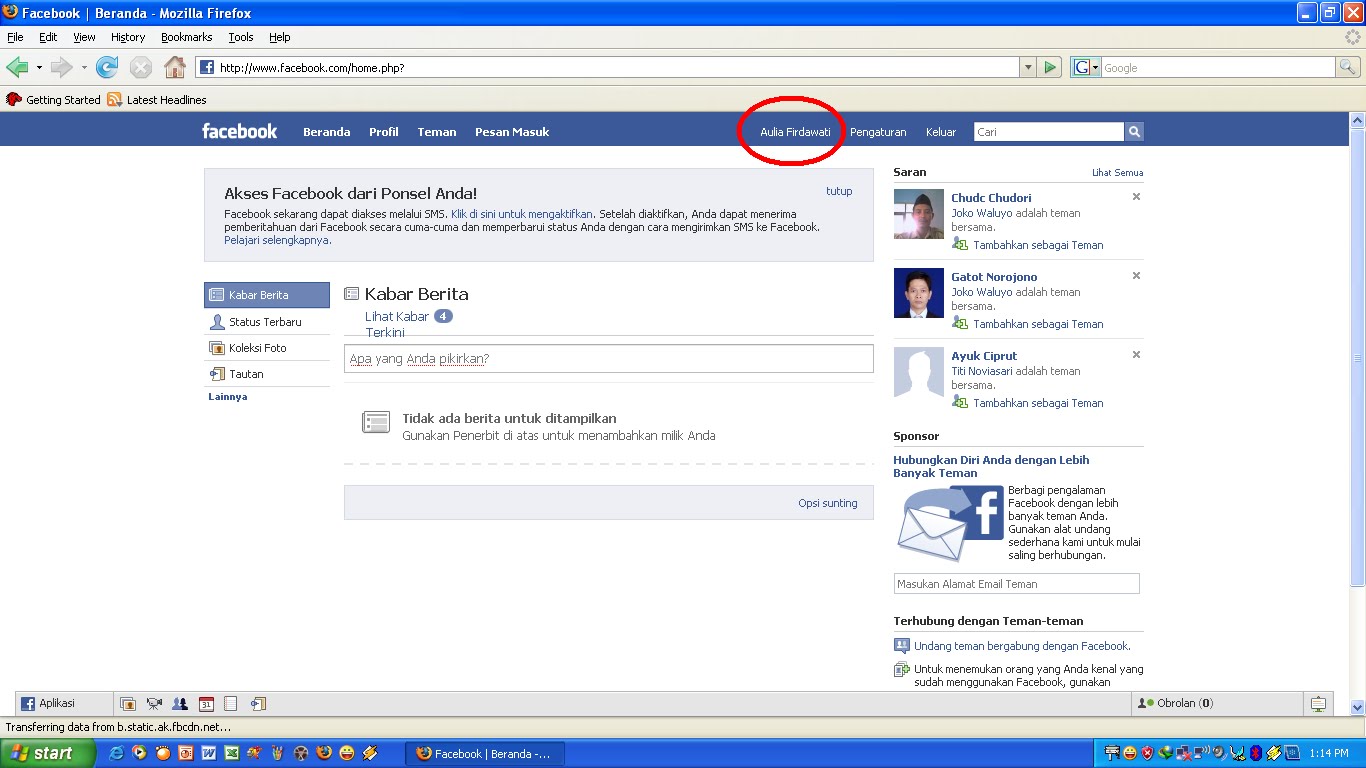
Task: Open the Latest Headlines bookmark feed
Action: 157,100
